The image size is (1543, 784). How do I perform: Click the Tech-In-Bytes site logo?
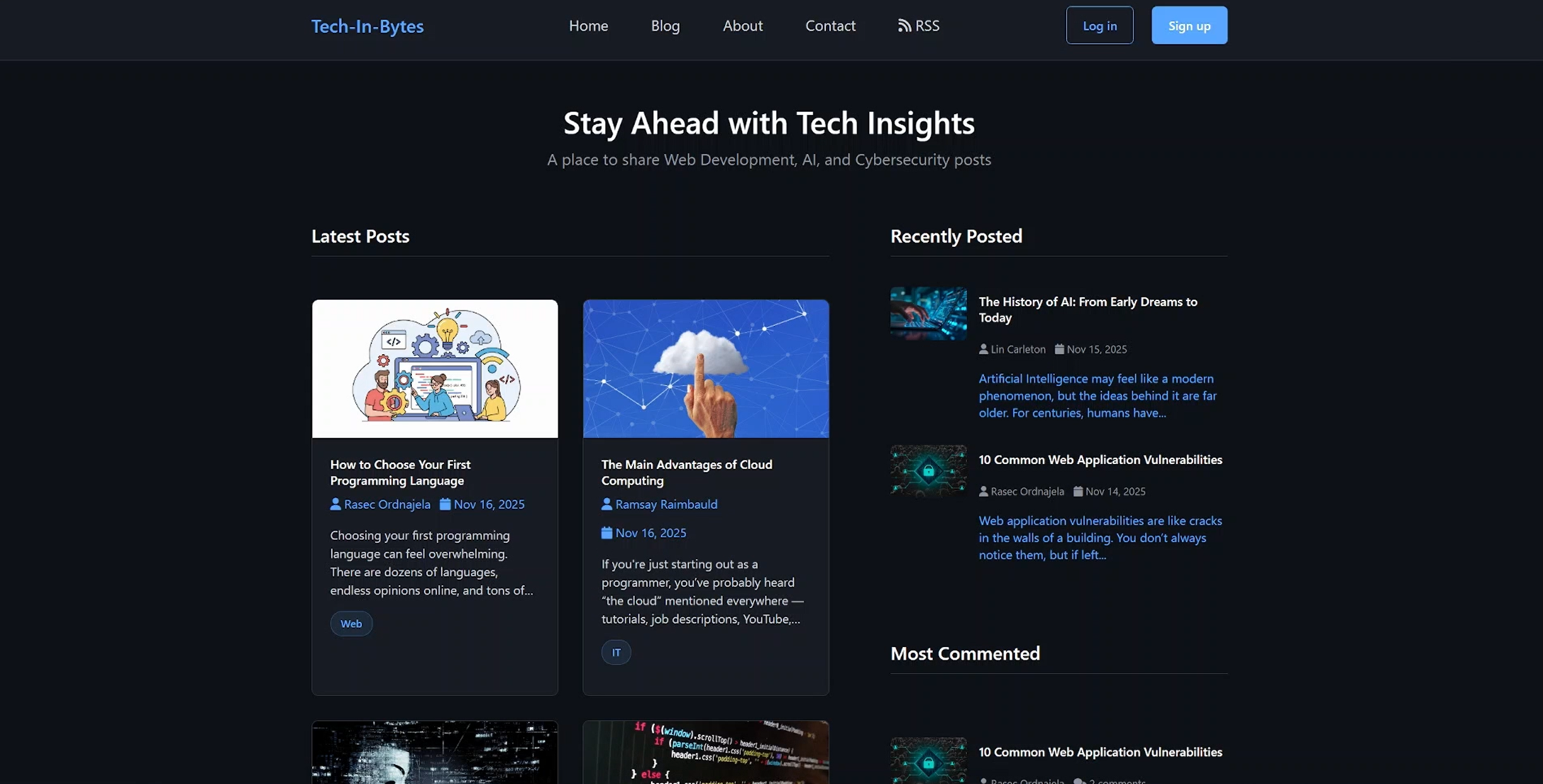point(368,26)
